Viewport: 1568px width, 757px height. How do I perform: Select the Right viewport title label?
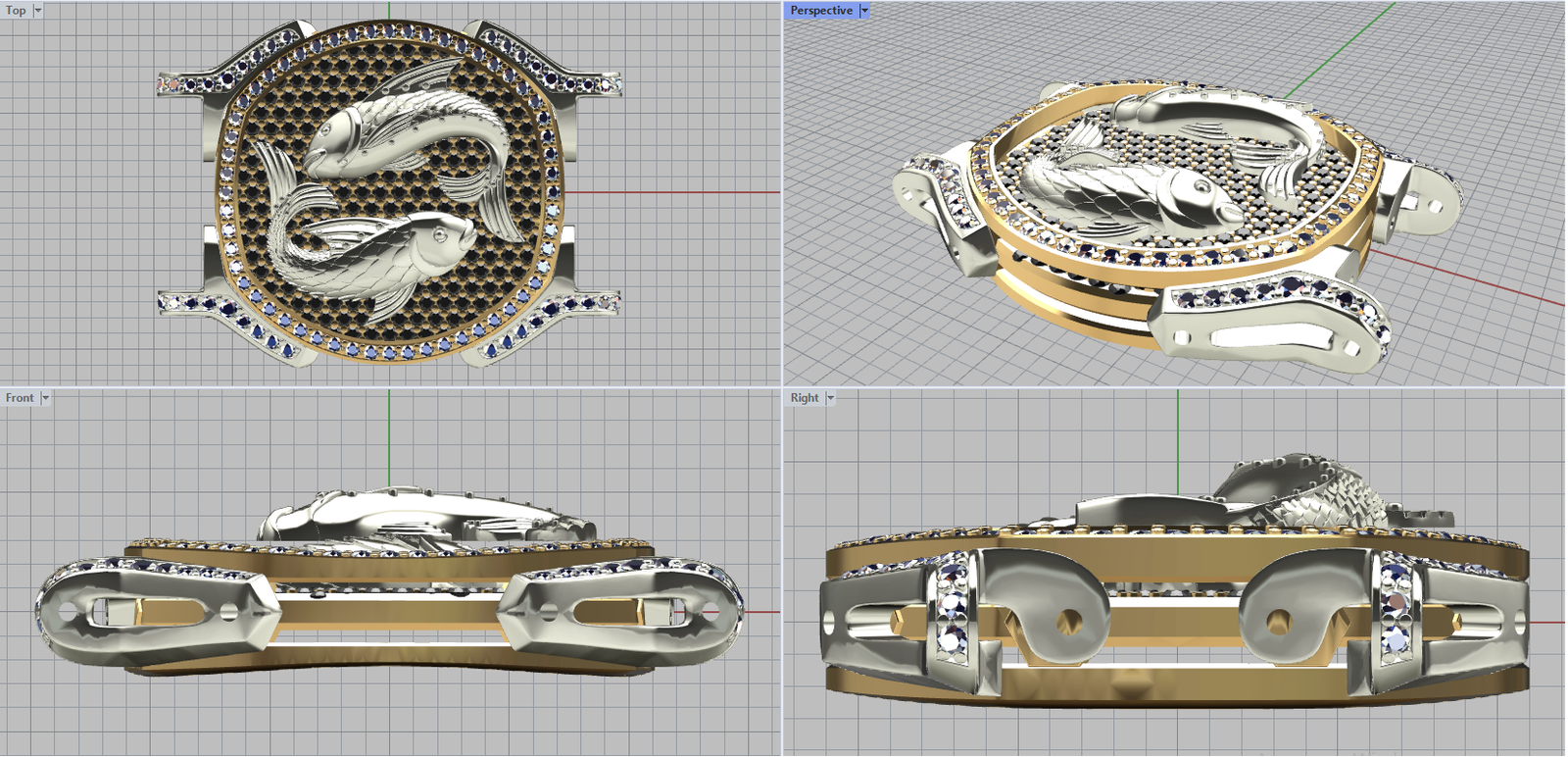click(804, 398)
